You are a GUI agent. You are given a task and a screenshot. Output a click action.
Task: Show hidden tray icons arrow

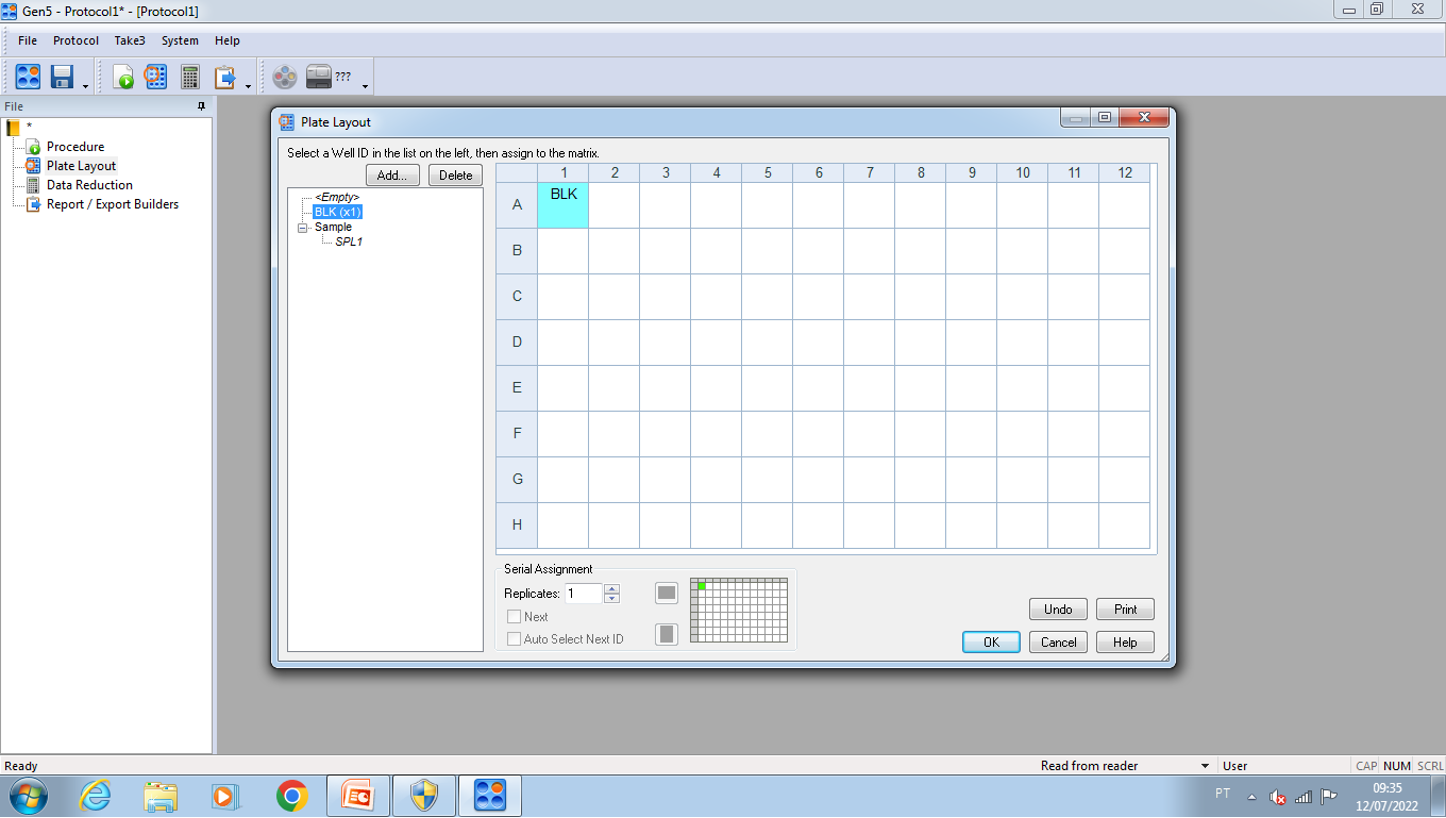(1251, 797)
